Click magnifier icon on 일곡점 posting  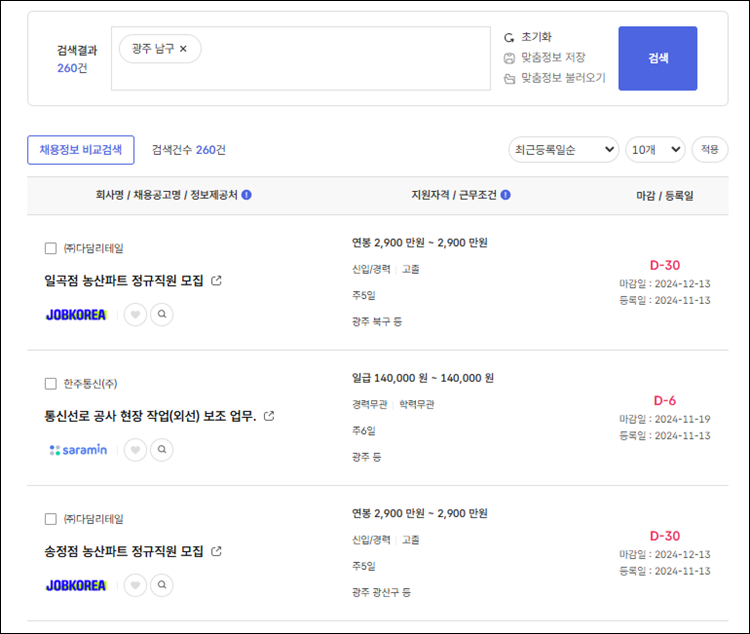(162, 314)
